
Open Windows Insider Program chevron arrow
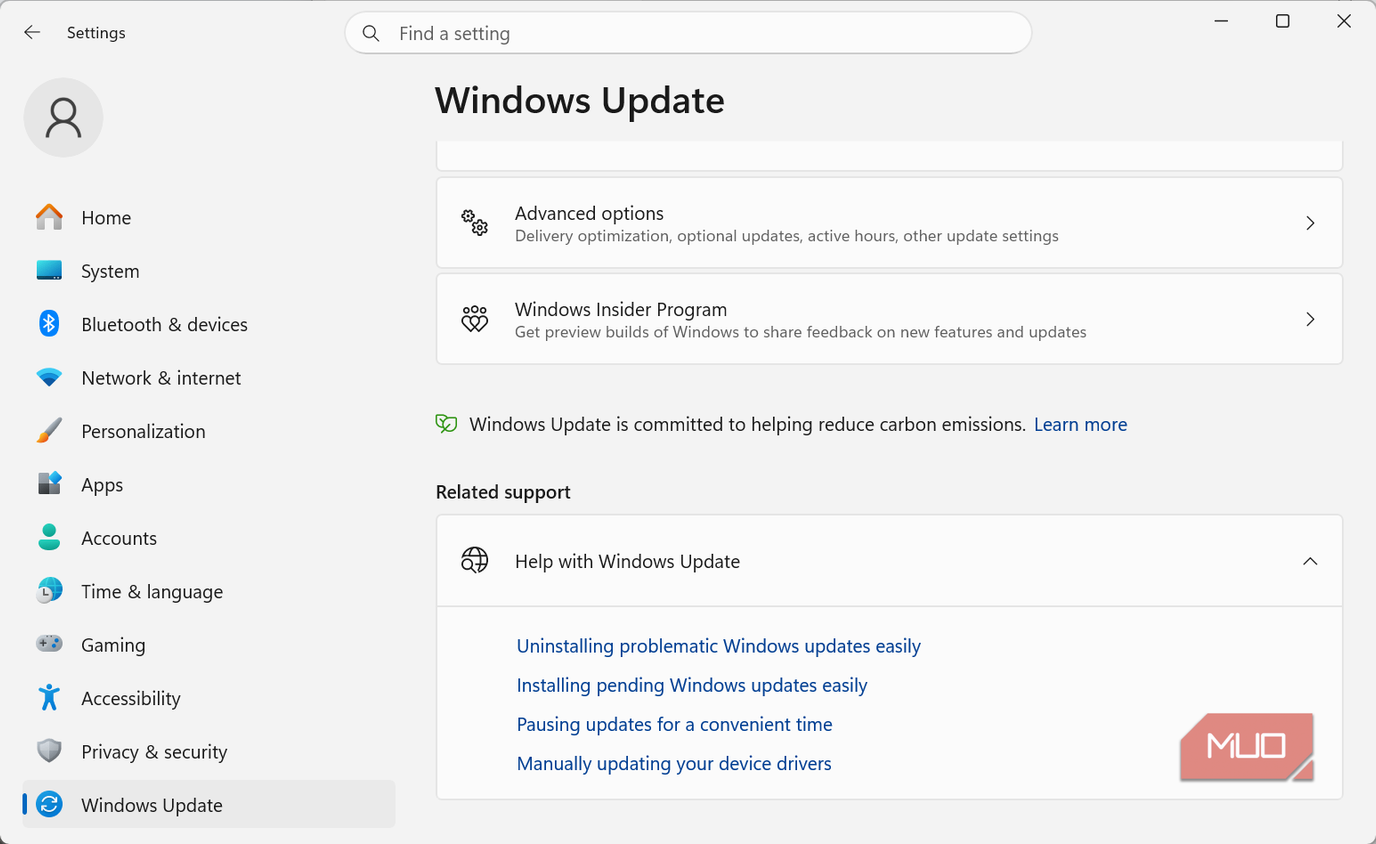point(1310,319)
